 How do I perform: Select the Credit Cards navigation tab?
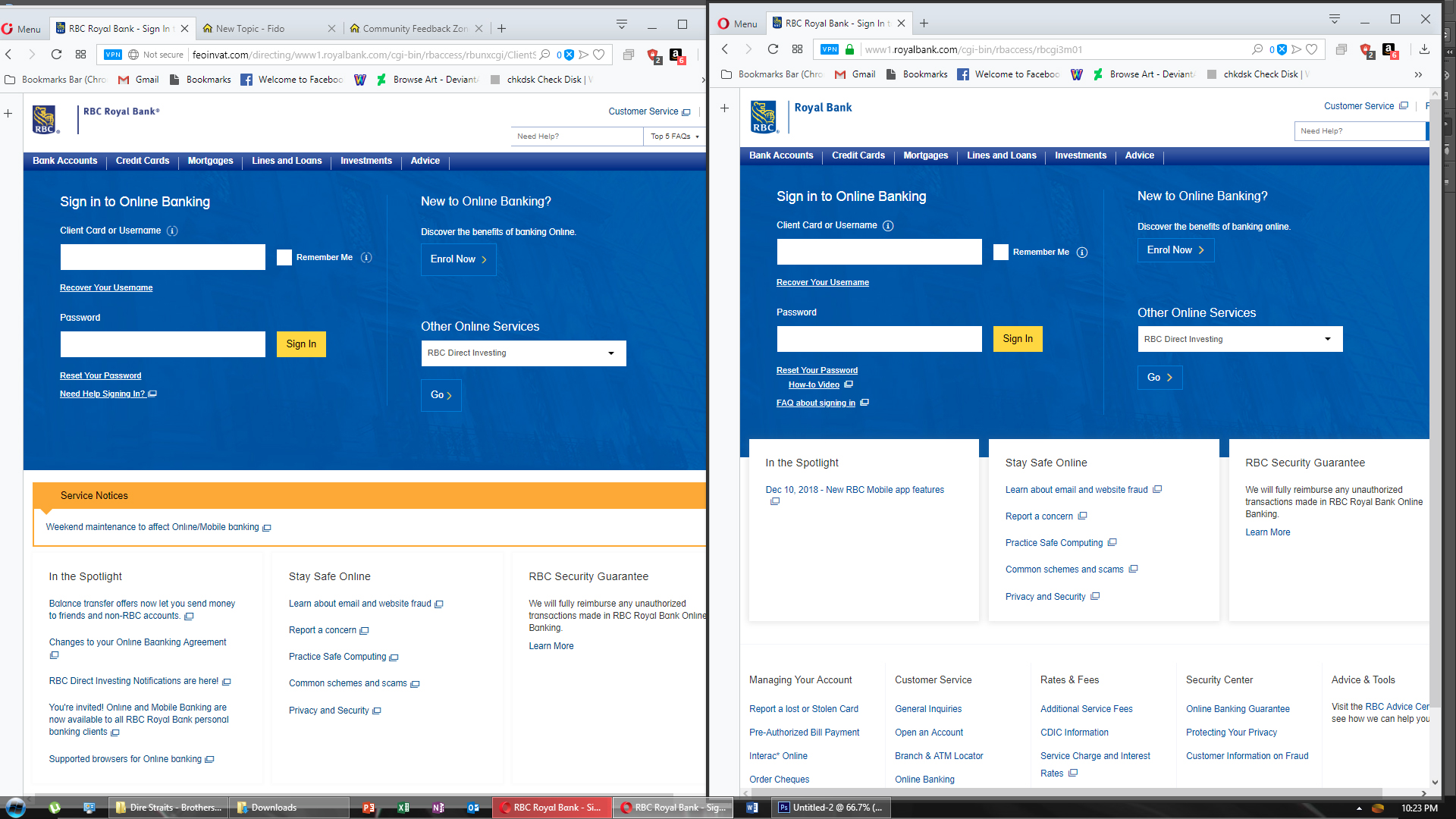pyautogui.click(x=142, y=161)
